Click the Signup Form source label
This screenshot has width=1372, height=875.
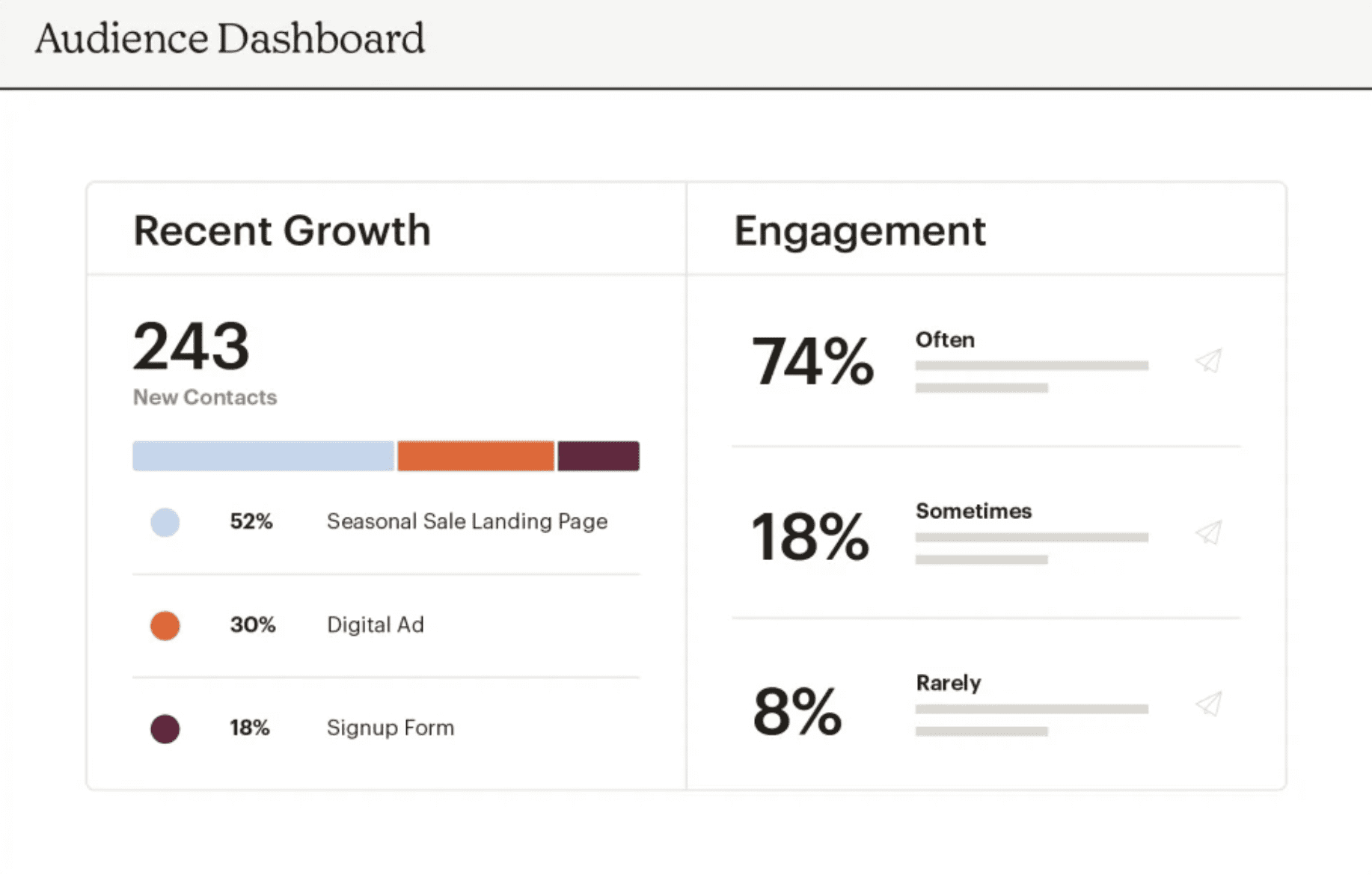(x=391, y=728)
